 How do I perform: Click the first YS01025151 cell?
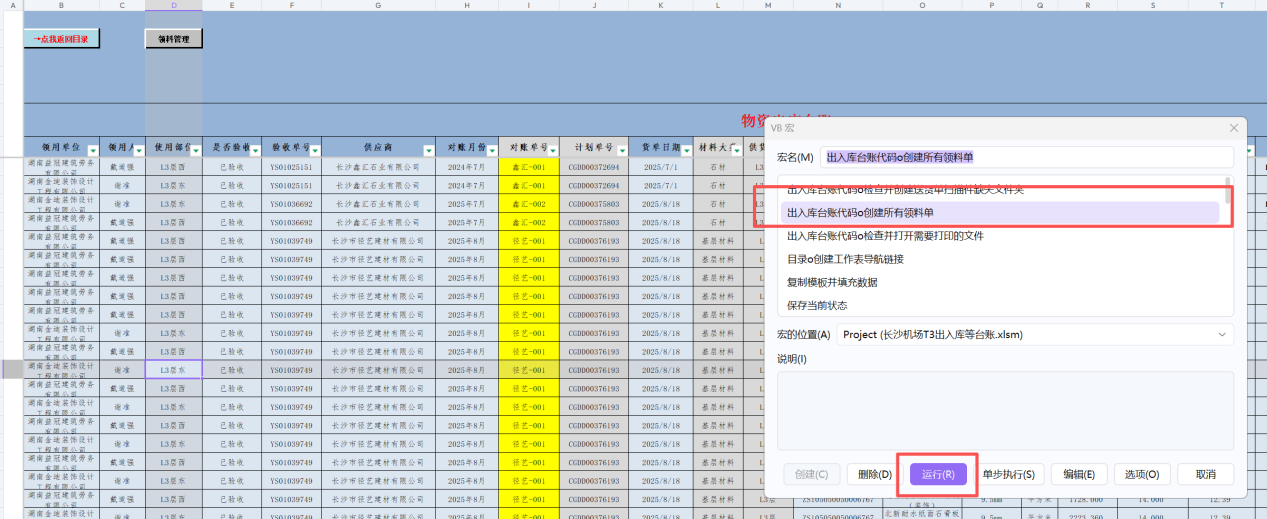[x=291, y=167]
